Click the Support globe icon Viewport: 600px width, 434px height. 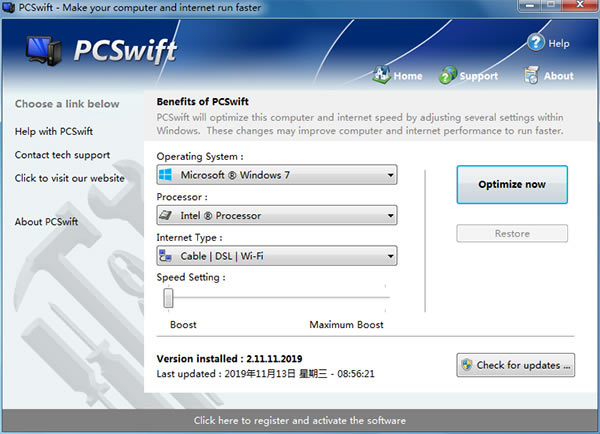coord(448,75)
